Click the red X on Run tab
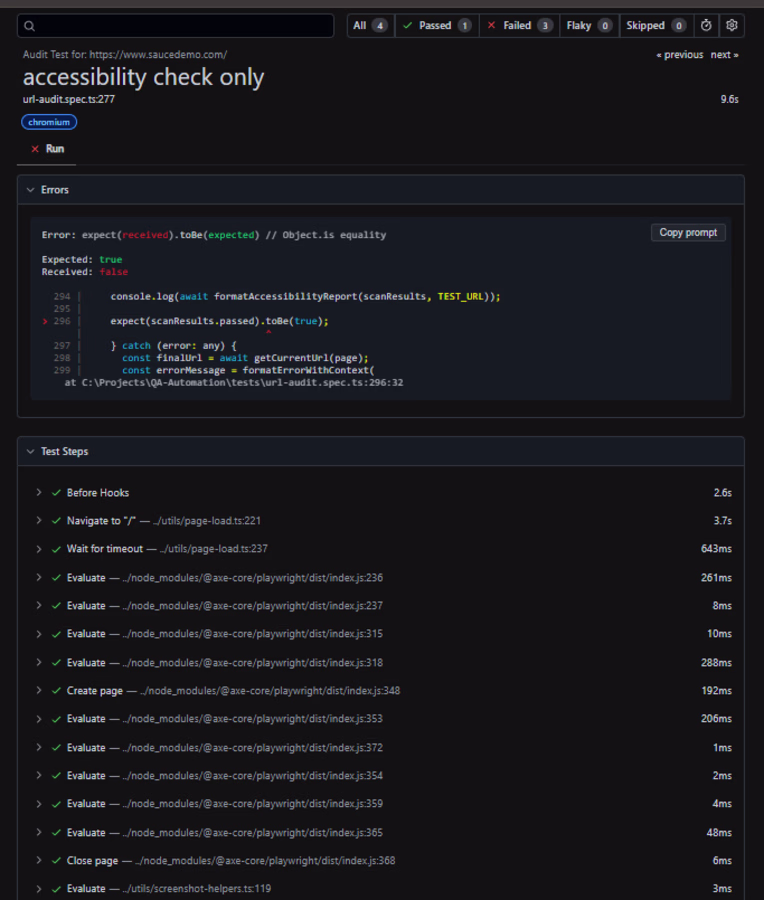Viewport: 764px width, 900px height. click(x=35, y=149)
